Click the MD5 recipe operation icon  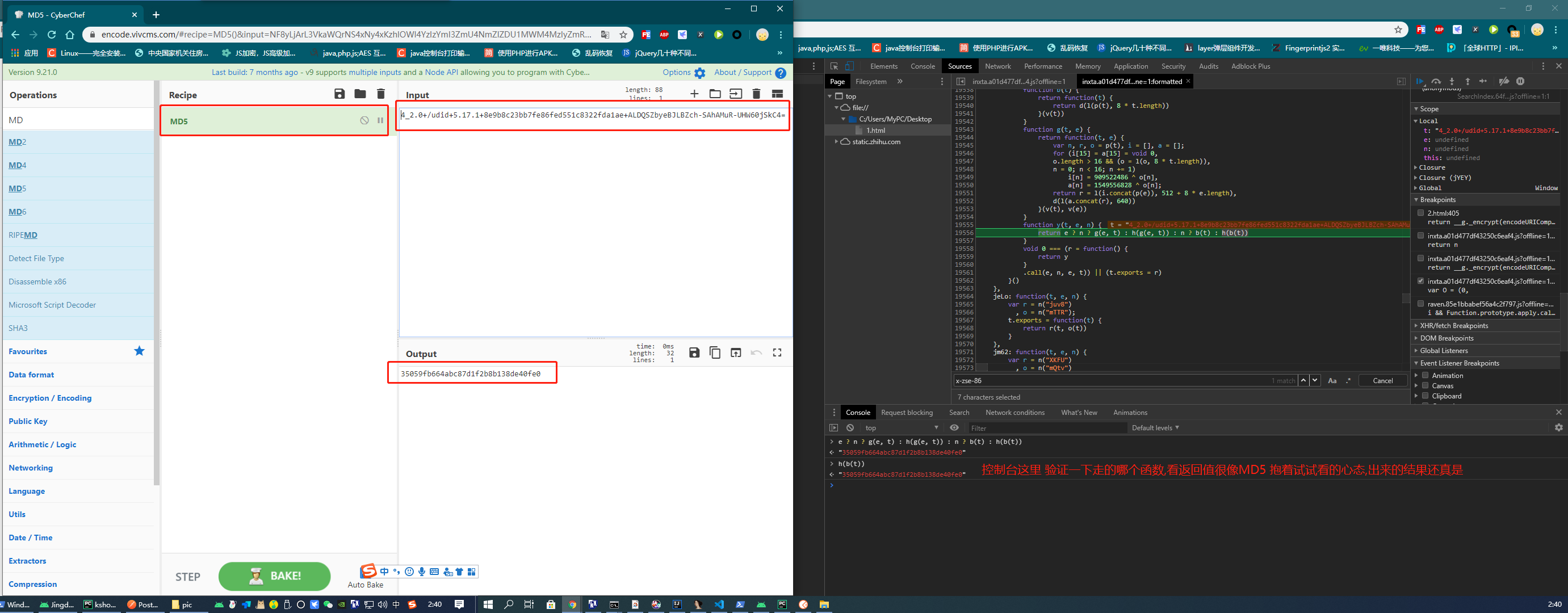(x=363, y=121)
